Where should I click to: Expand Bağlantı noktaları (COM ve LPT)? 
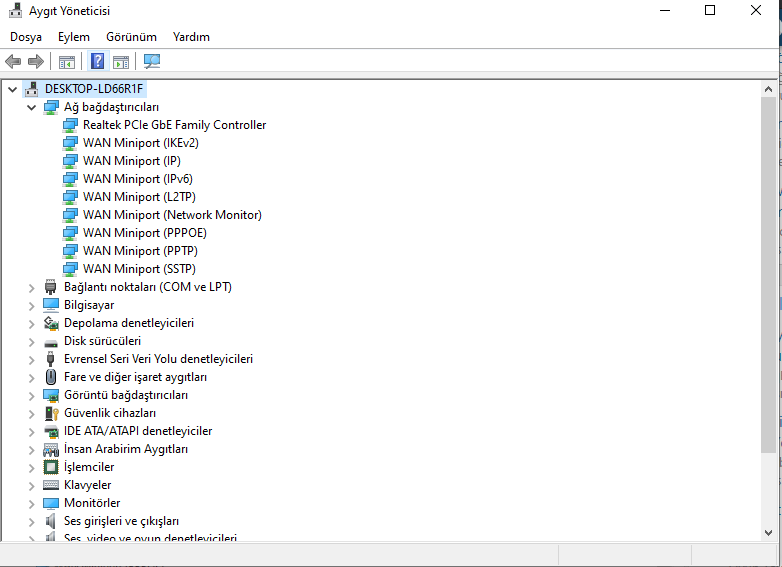tap(31, 288)
